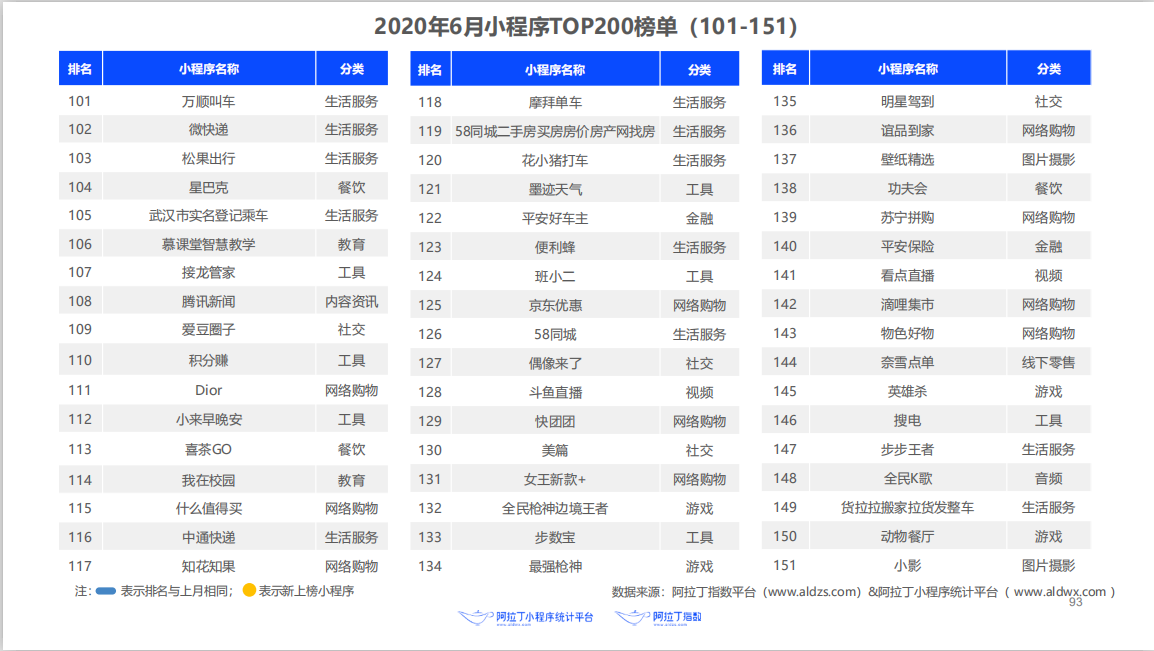Select the 货拉拉搬家拉货发整车 entry
Viewport: 1154px width, 651px height.
[907, 507]
